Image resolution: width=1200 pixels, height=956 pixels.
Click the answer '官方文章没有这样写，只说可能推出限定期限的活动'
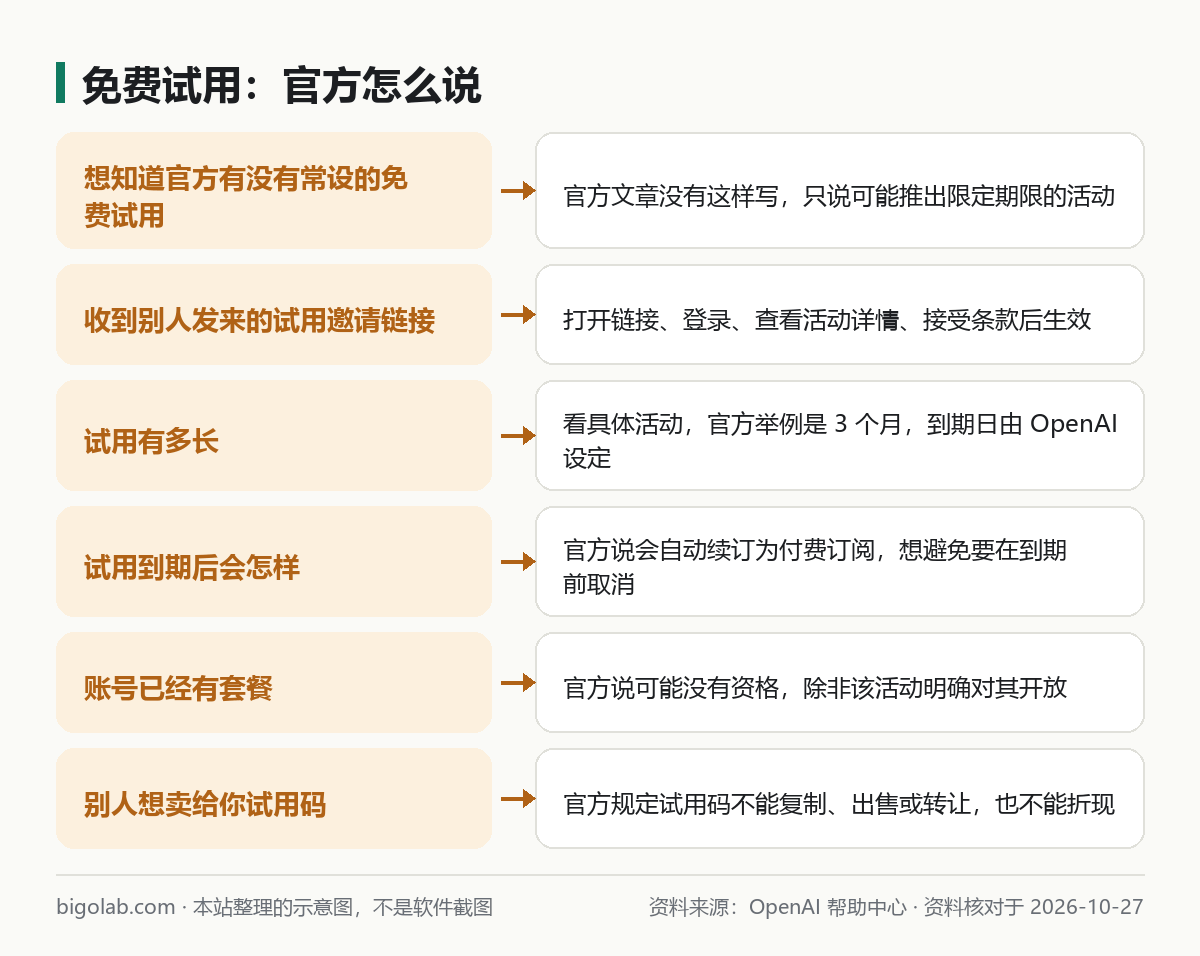840,190
